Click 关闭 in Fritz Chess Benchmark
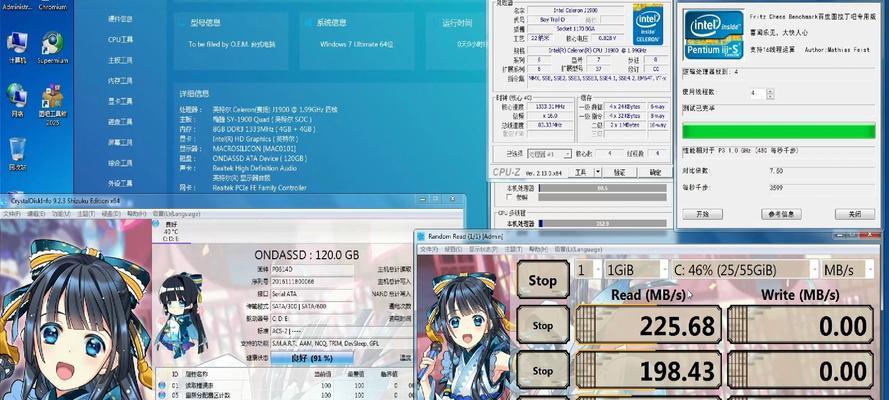 coord(854,214)
